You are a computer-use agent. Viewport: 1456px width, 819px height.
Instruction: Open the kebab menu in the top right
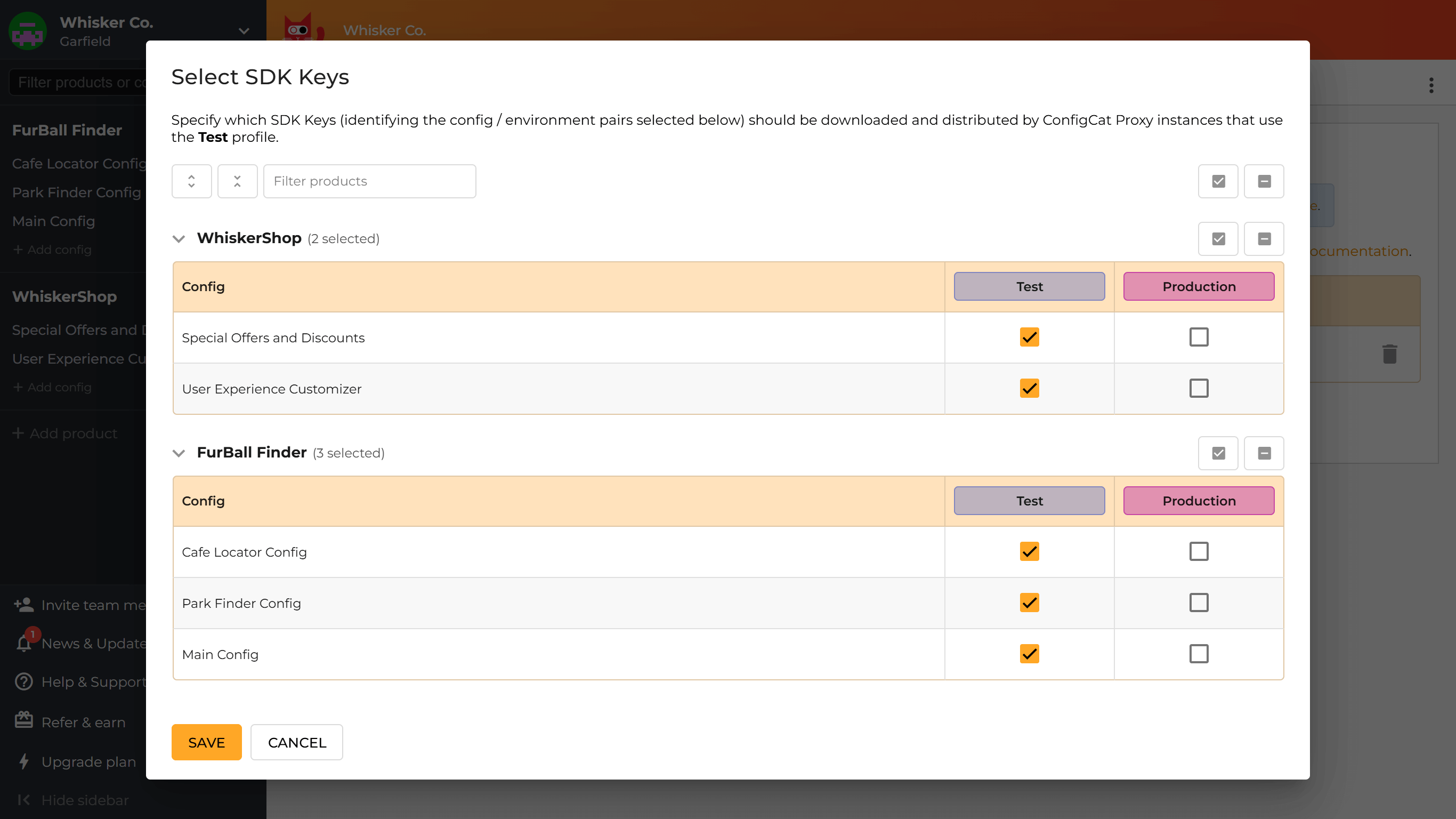coord(1431,85)
